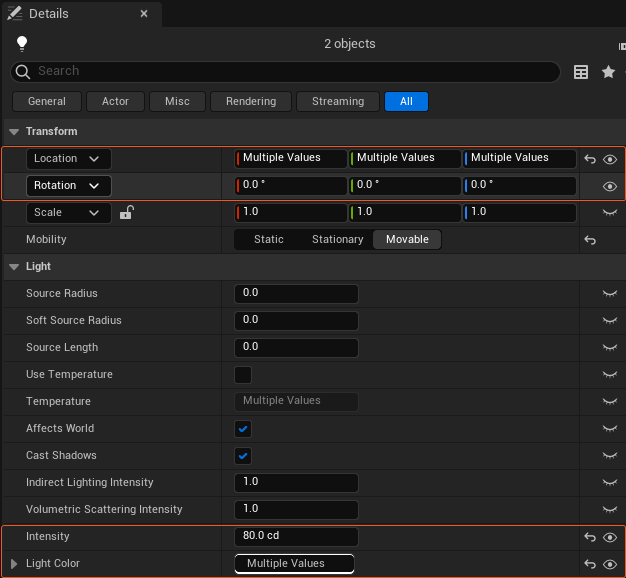Click the search magnifier icon
This screenshot has height=578, width=626.
(23, 72)
